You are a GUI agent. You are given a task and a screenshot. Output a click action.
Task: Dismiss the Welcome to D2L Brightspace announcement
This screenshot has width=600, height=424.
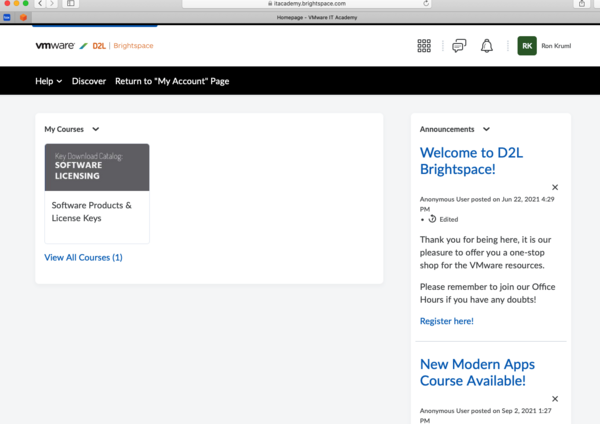[x=555, y=188]
